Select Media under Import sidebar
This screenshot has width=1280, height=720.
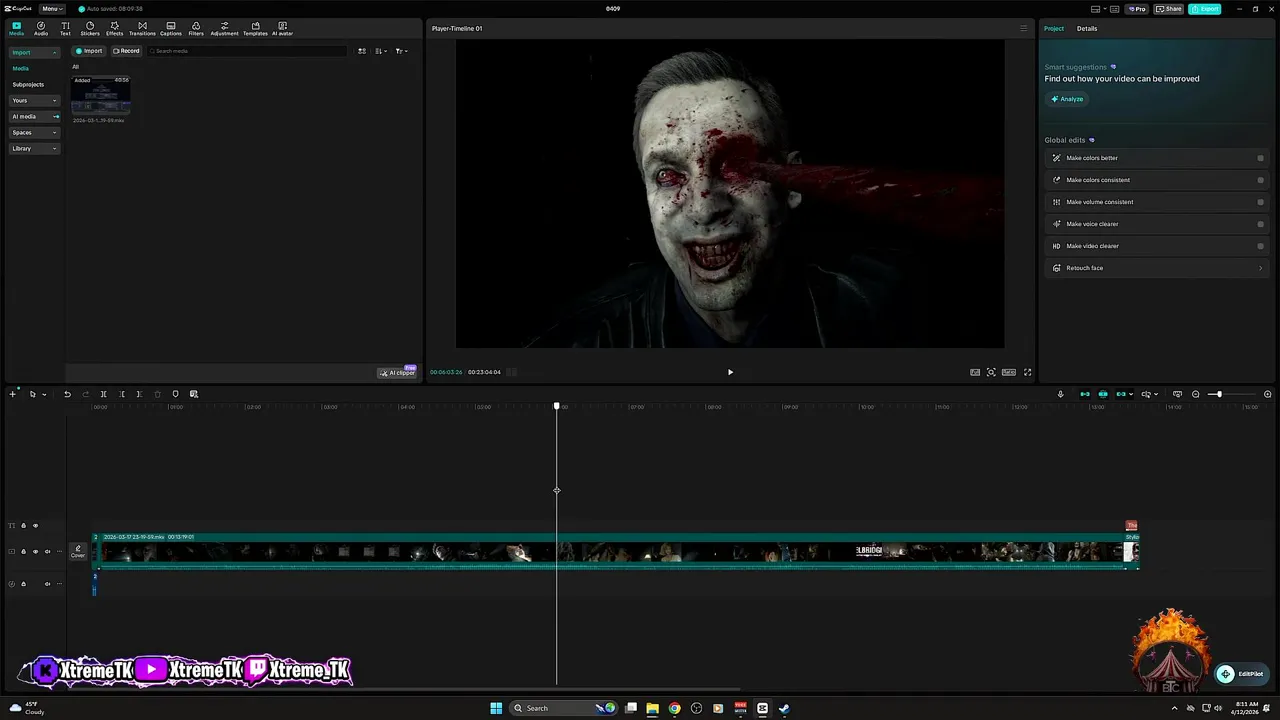tap(21, 68)
